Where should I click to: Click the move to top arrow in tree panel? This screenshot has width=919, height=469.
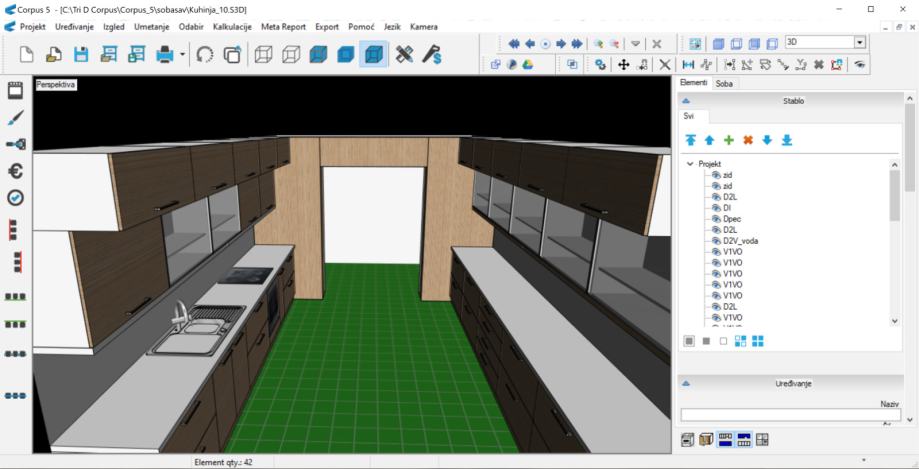[690, 140]
